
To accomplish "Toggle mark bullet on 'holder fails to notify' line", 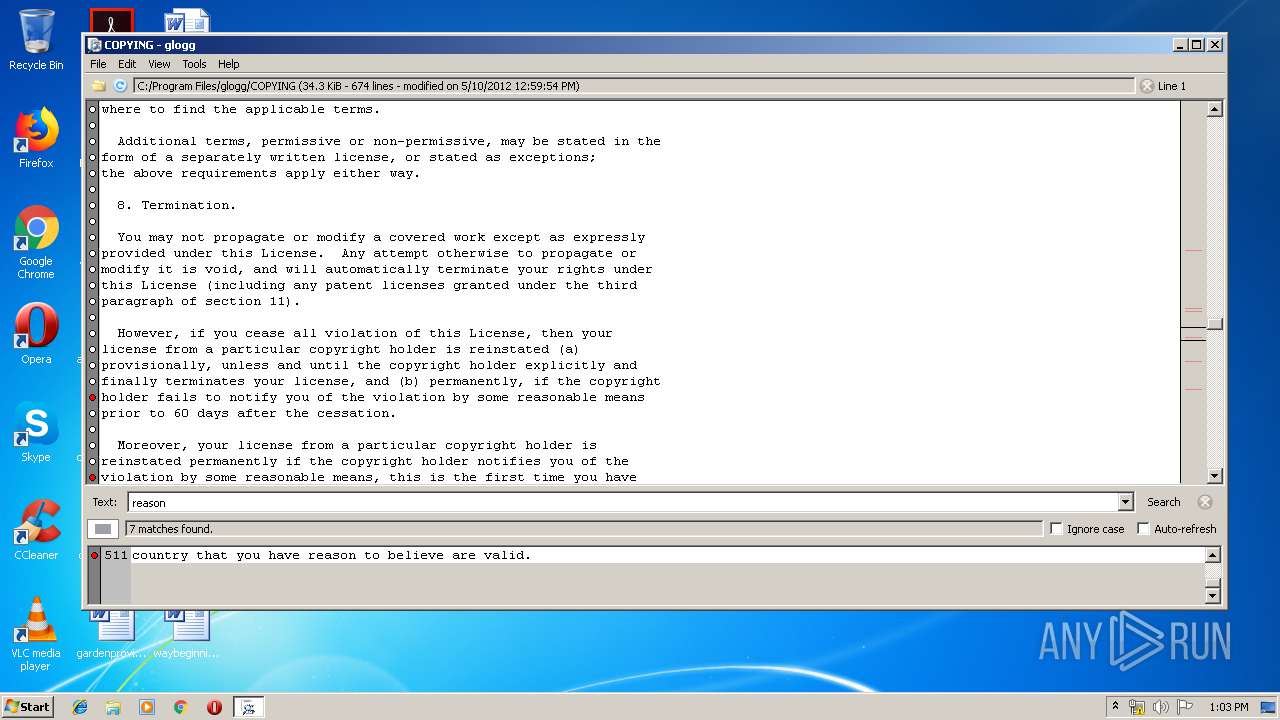I will (93, 397).
